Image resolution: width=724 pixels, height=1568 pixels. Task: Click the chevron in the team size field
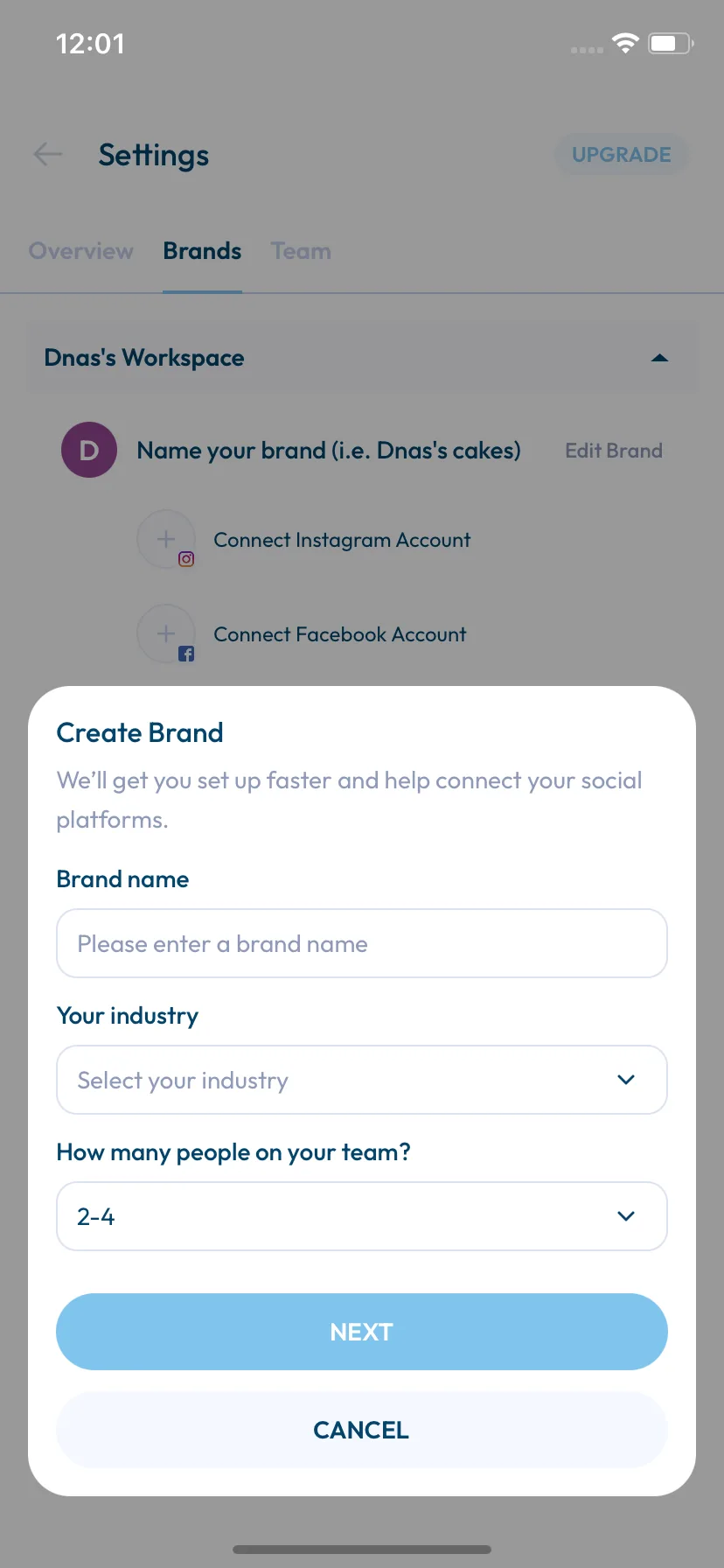(x=626, y=1216)
